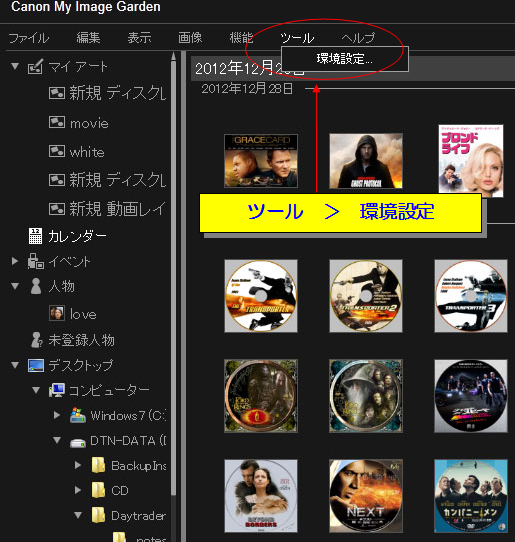The height and width of the screenshot is (542, 515).
Task: Expand the CD folder node
Action: click(78, 490)
